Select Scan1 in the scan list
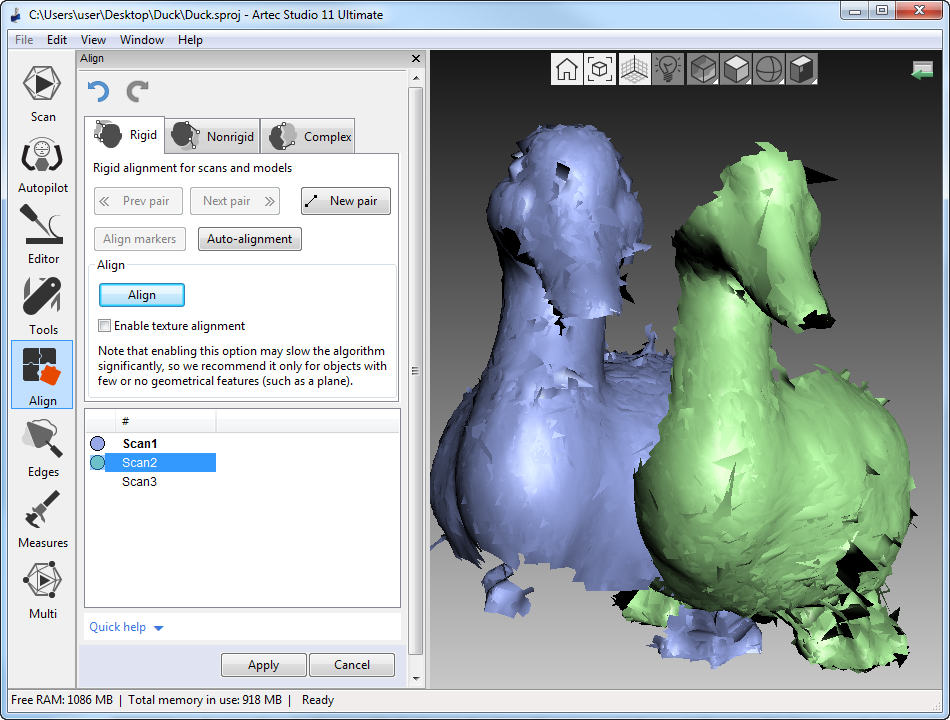Image resolution: width=950 pixels, height=720 pixels. [139, 444]
